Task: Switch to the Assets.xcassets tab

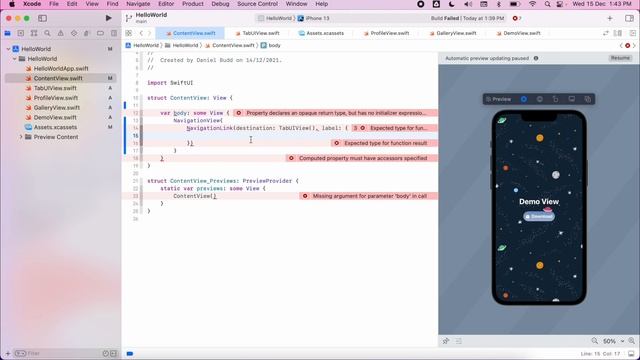Action: (x=322, y=33)
